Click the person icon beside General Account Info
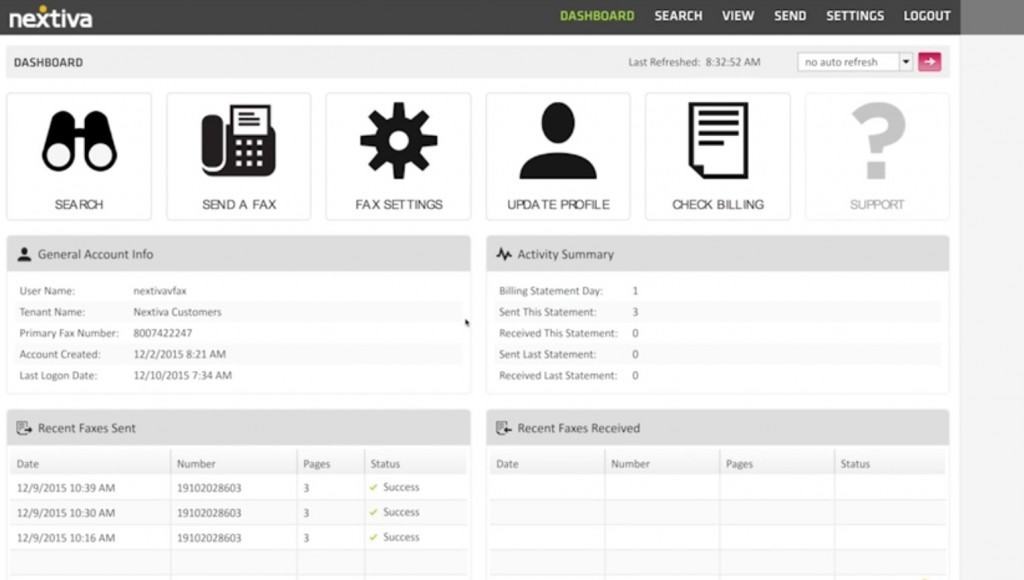Viewport: 1024px width, 580px height. (24, 253)
